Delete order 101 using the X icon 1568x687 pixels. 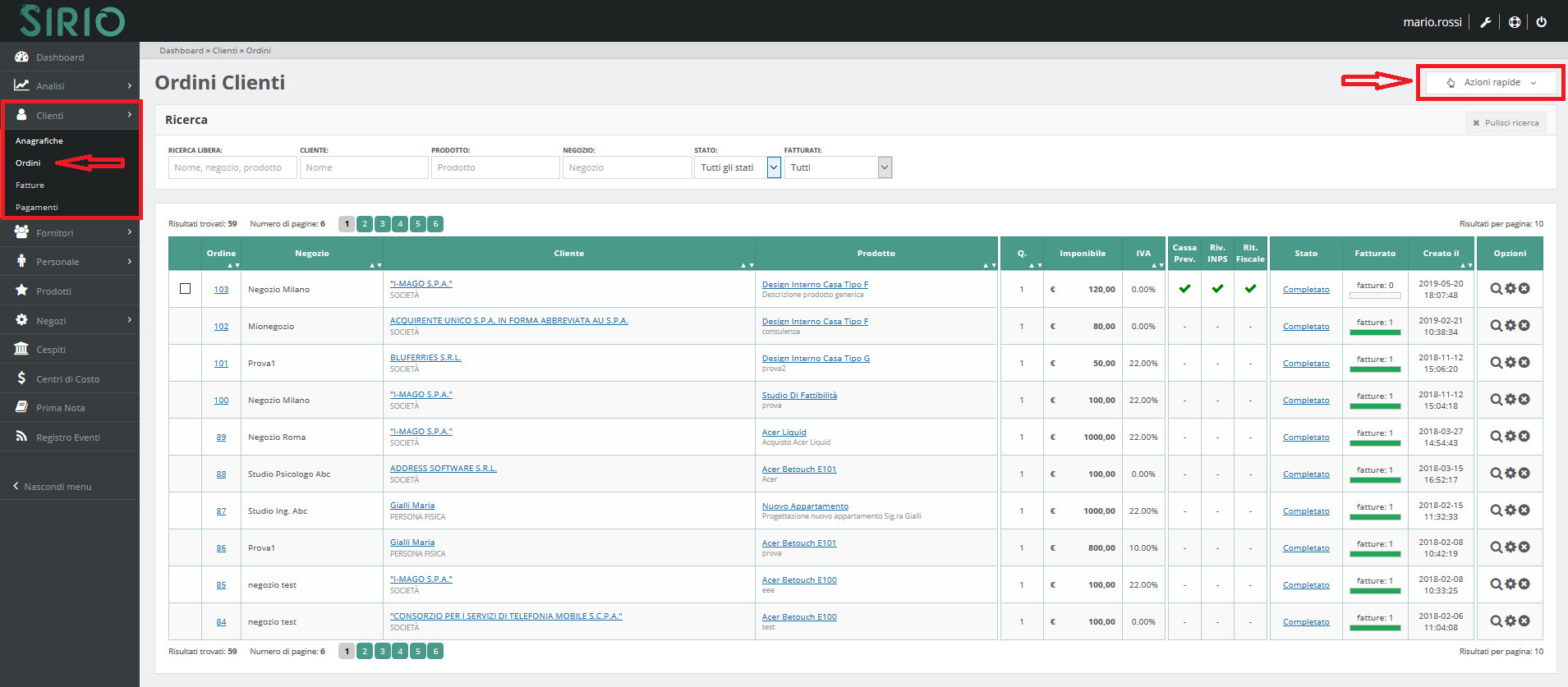pyautogui.click(x=1524, y=363)
